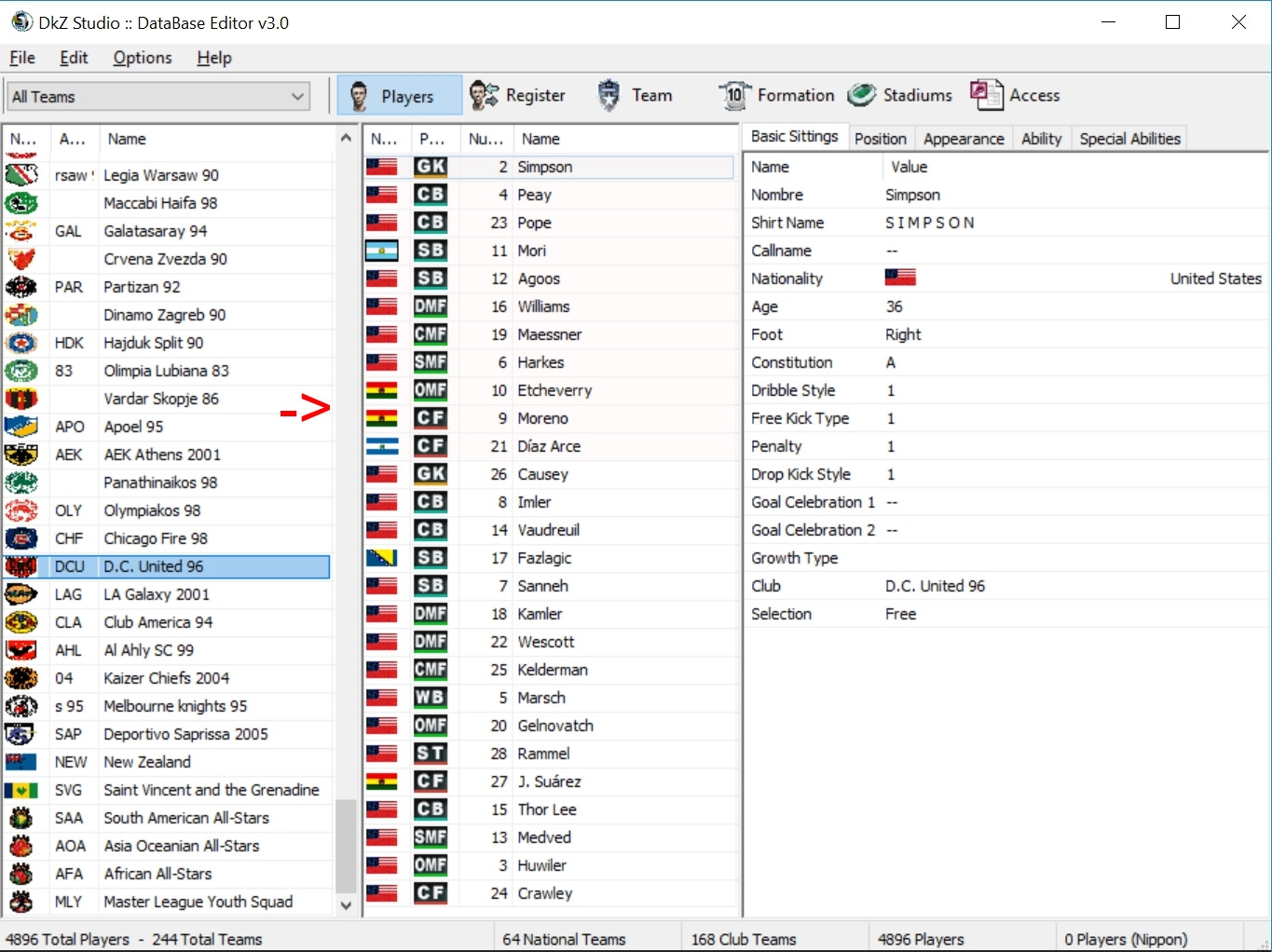The height and width of the screenshot is (952, 1272).
Task: Click the Foot value Right
Action: coord(903,334)
